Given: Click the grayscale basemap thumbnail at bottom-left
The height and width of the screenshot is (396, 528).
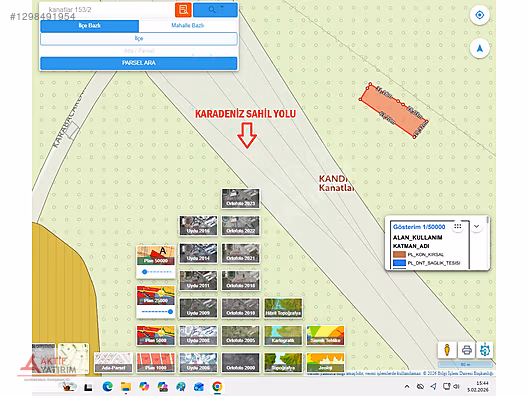Looking at the screenshot, I should pyautogui.click(x=44, y=359).
